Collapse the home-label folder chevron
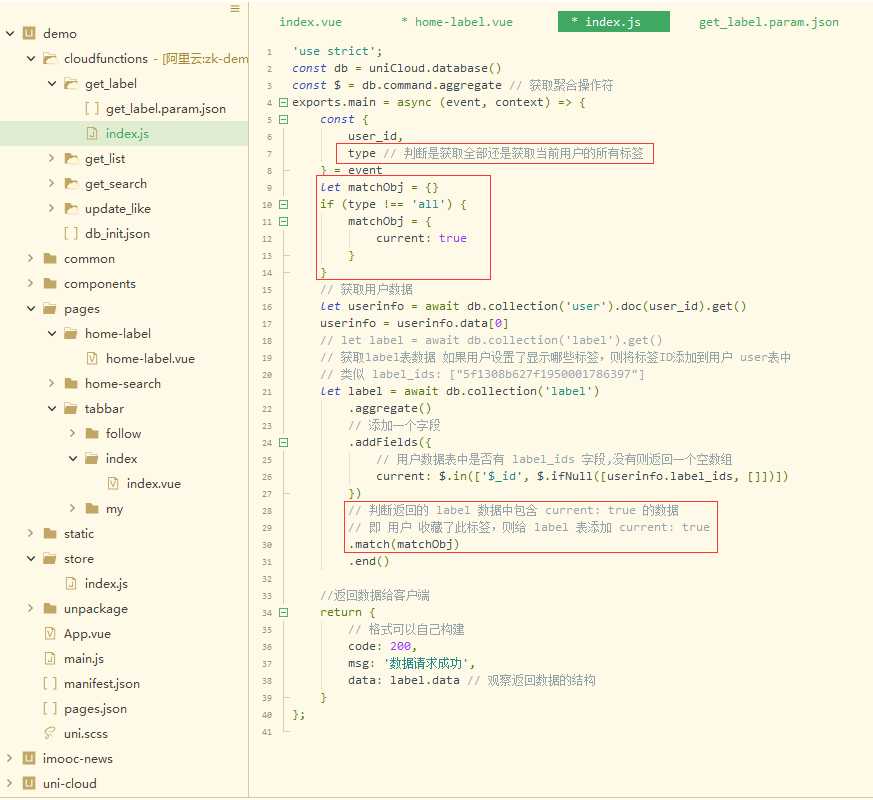 52,333
